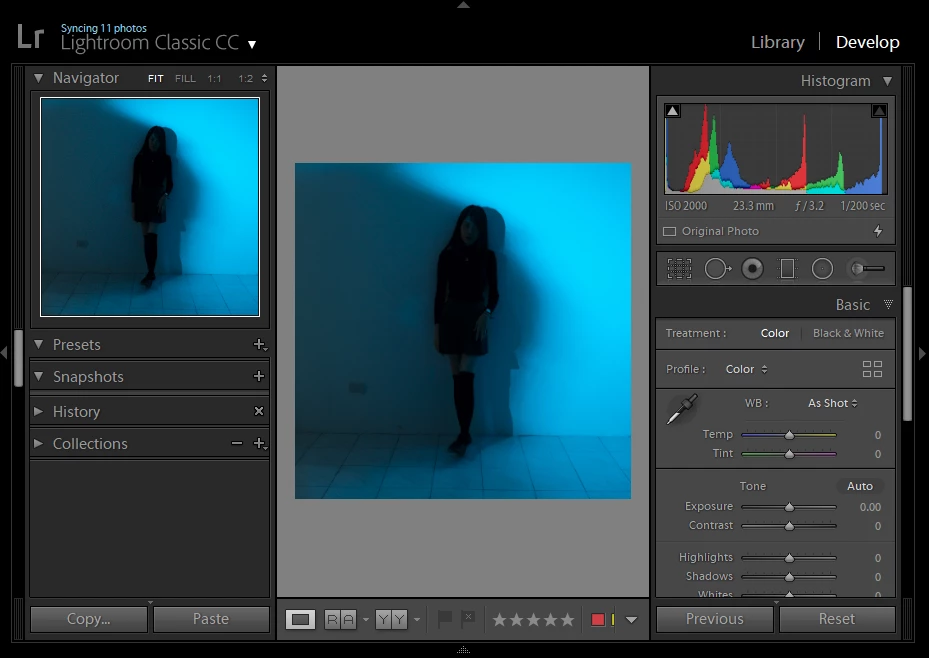The image size is (929, 658).
Task: Collapse the Histogram panel
Action: [887, 81]
